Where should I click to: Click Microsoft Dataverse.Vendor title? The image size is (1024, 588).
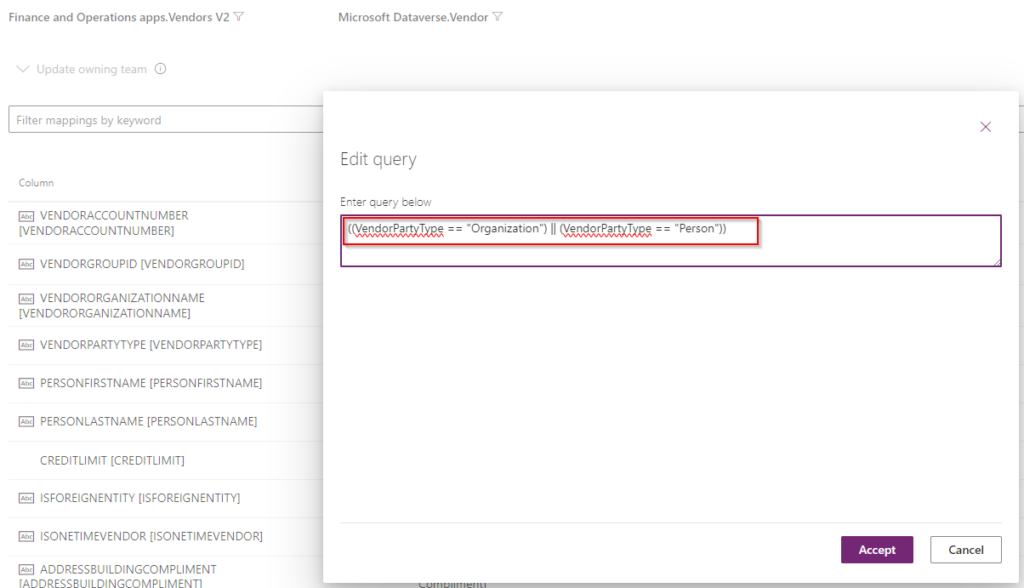(x=413, y=17)
